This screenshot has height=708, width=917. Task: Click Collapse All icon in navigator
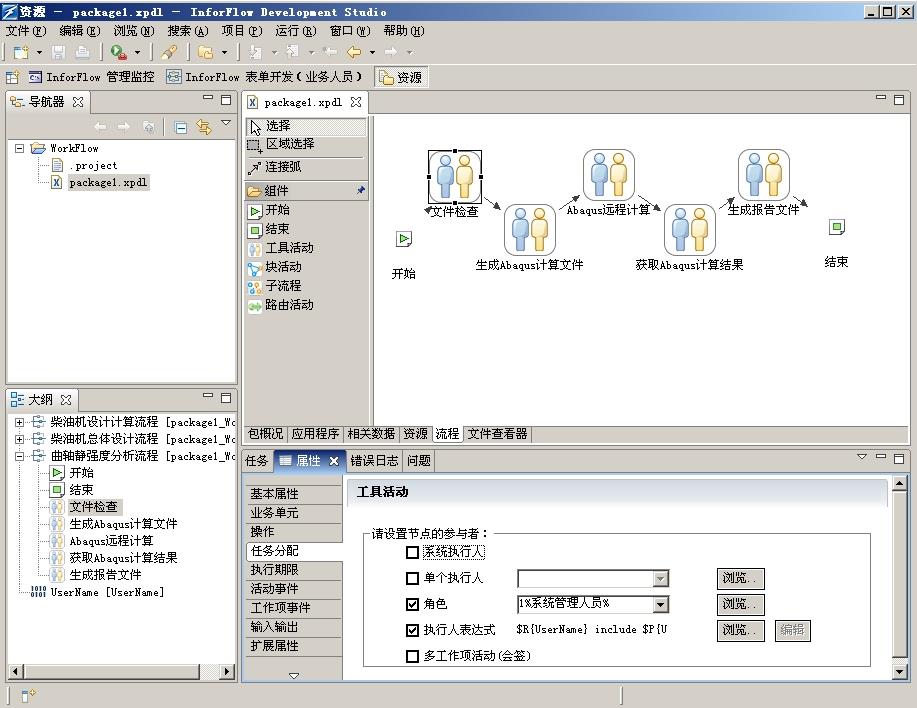181,127
